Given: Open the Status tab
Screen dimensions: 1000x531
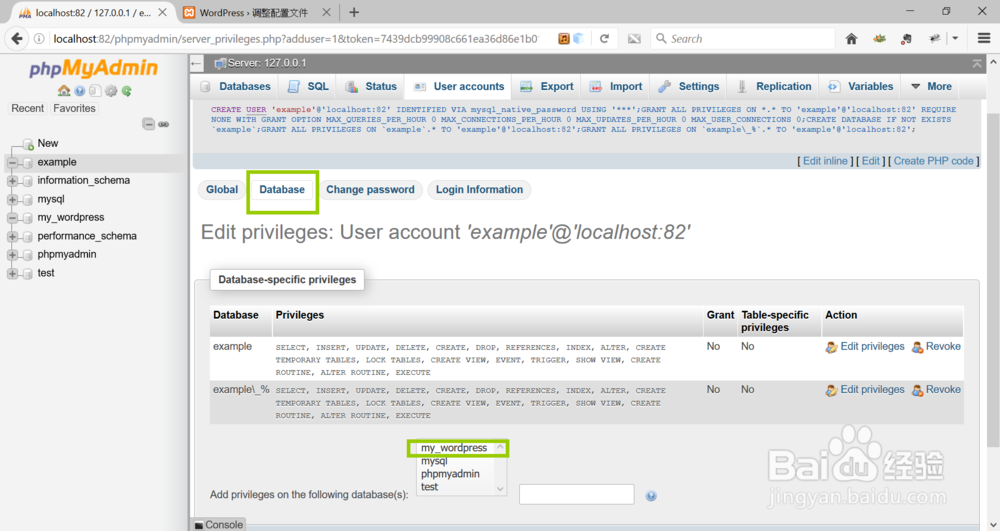Looking at the screenshot, I should click(x=371, y=87).
